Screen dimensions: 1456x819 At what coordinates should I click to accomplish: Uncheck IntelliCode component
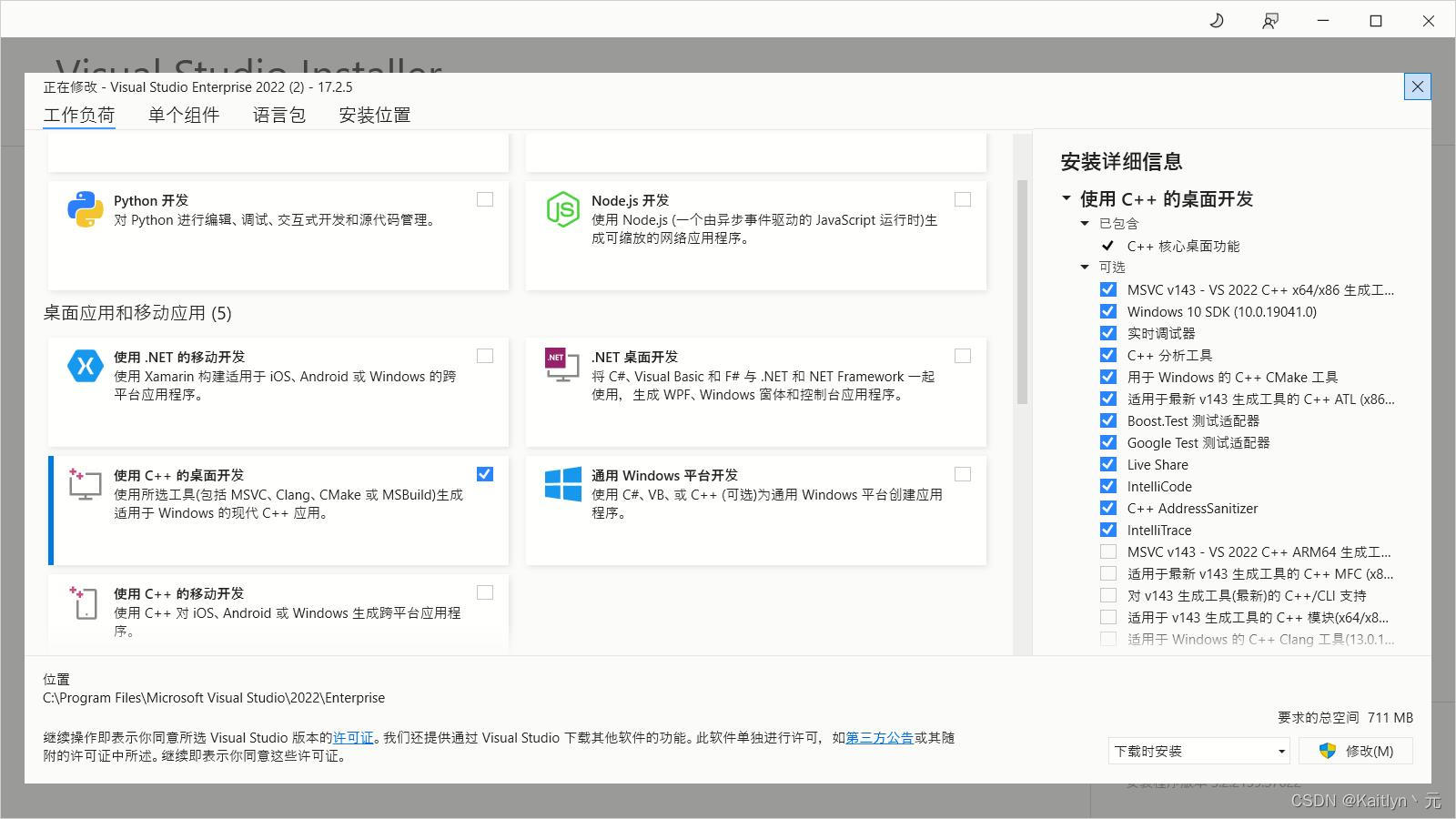1107,486
